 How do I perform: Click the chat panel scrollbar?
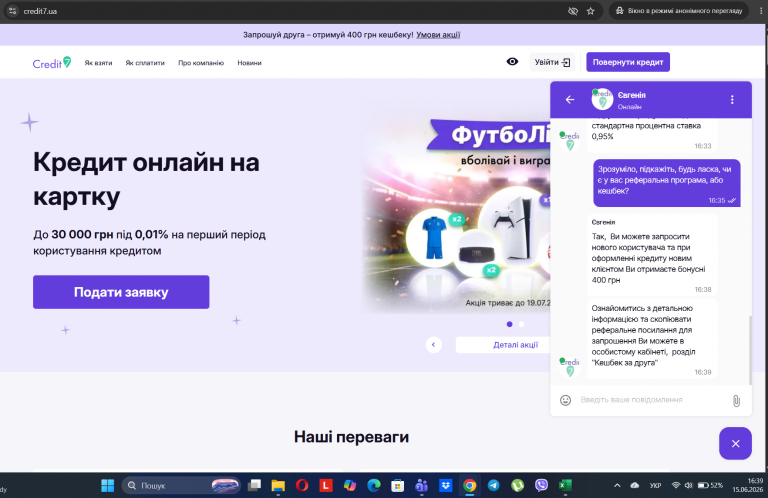pyautogui.click(x=750, y=350)
